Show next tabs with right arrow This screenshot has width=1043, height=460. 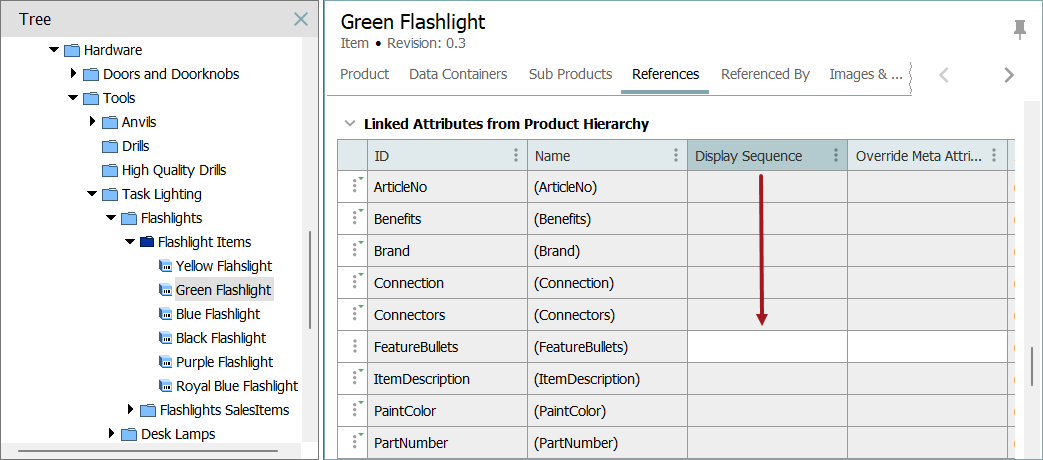tap(1009, 75)
